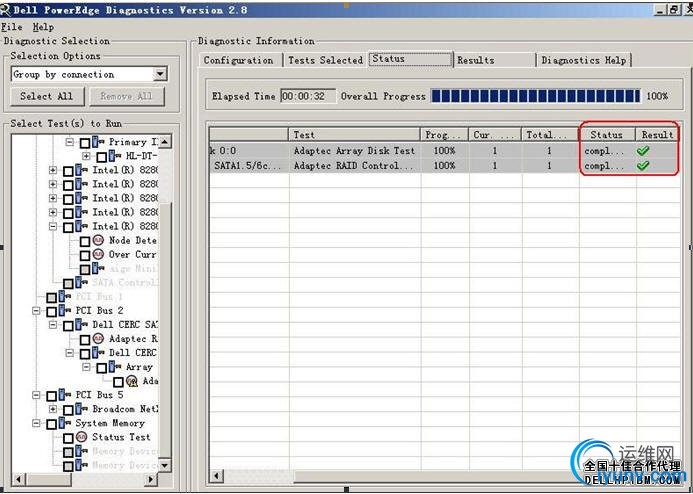Click the Result column header
This screenshot has height=494, width=693.
(658, 135)
